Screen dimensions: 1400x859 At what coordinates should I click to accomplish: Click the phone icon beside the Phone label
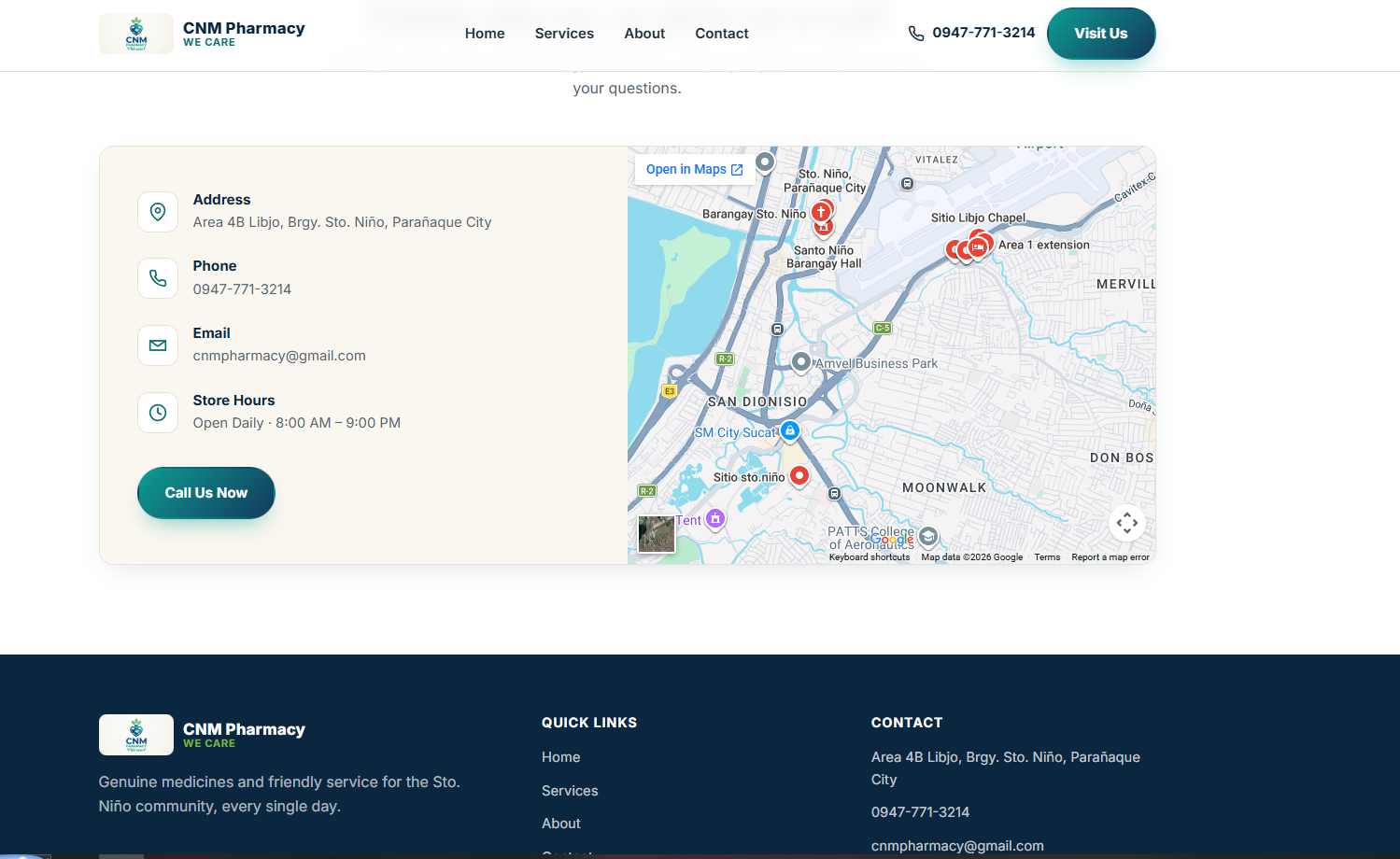pos(158,278)
